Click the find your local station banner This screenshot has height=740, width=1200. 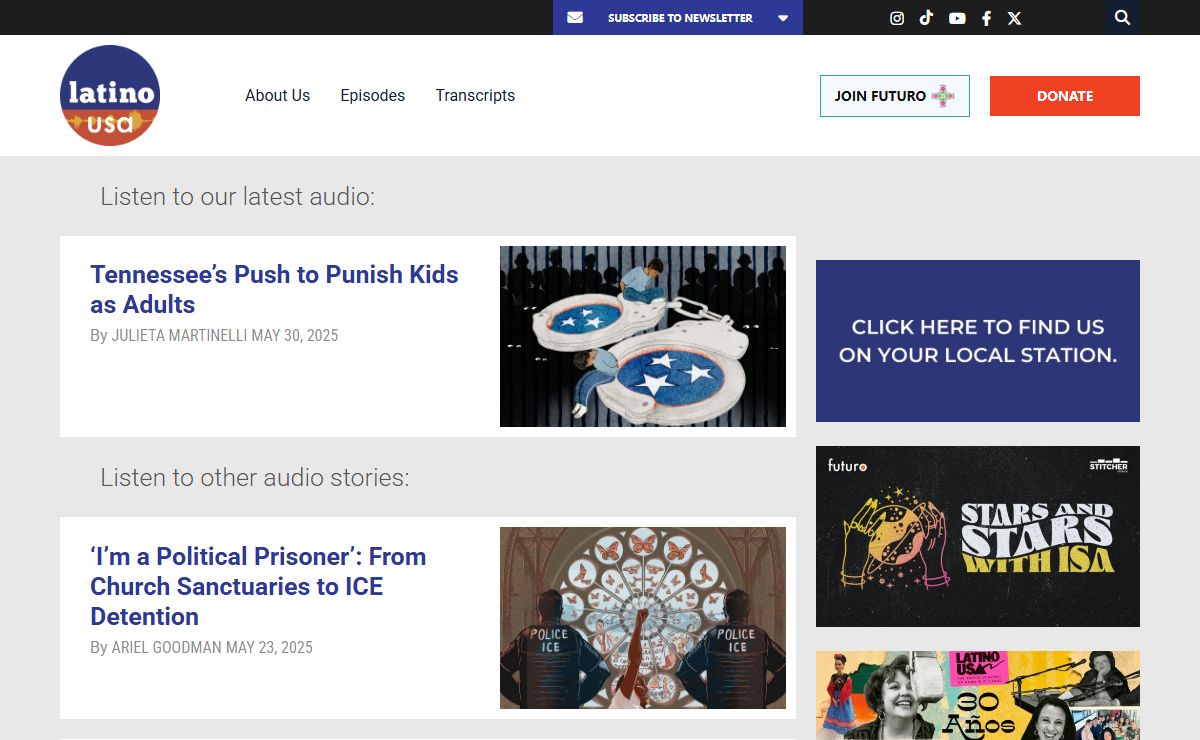pos(978,341)
